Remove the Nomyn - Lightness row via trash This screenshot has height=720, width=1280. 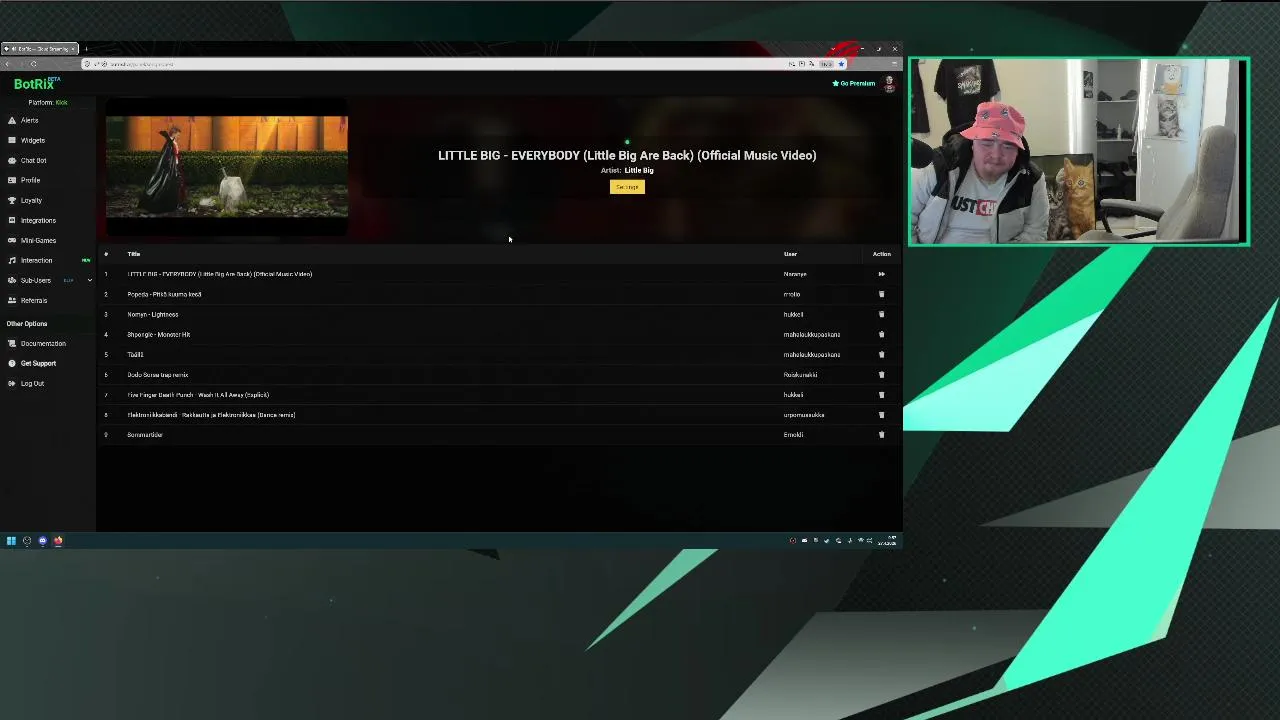[881, 314]
